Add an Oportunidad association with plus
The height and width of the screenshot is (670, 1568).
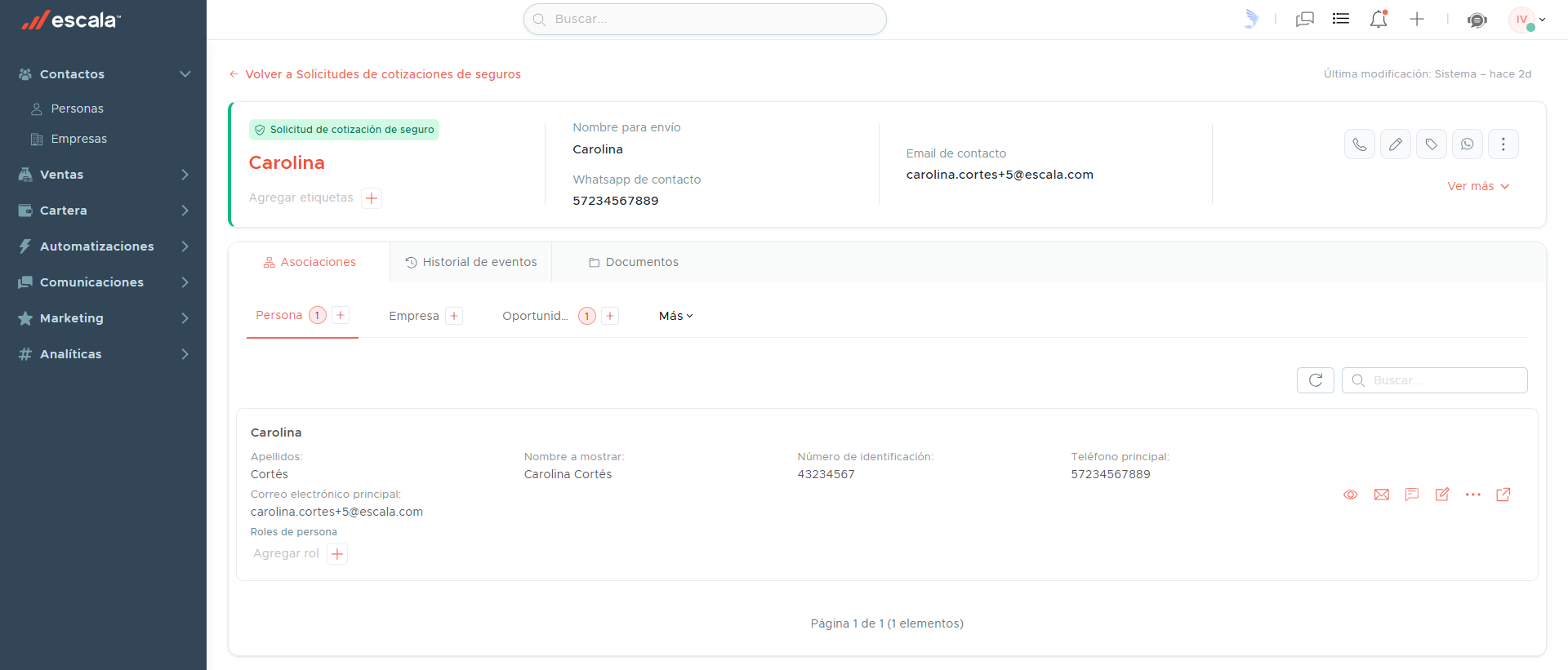pyautogui.click(x=610, y=316)
